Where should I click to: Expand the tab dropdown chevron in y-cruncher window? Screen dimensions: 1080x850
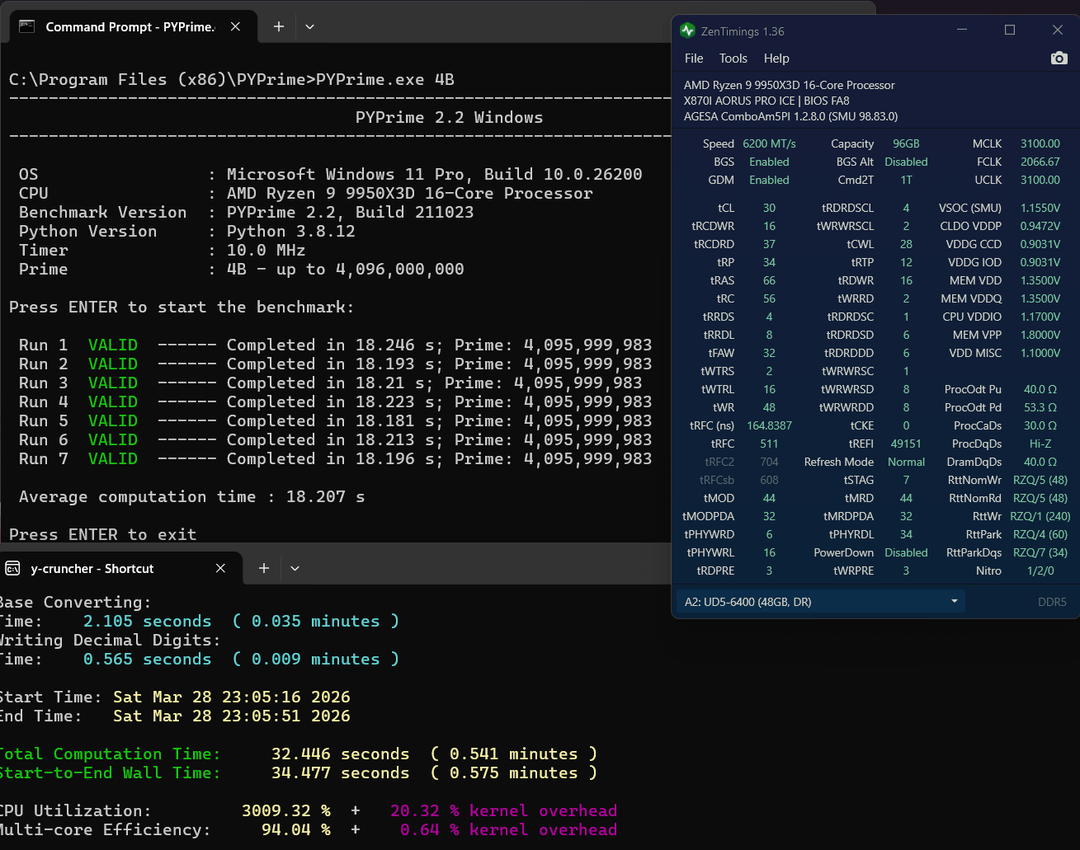coord(294,568)
